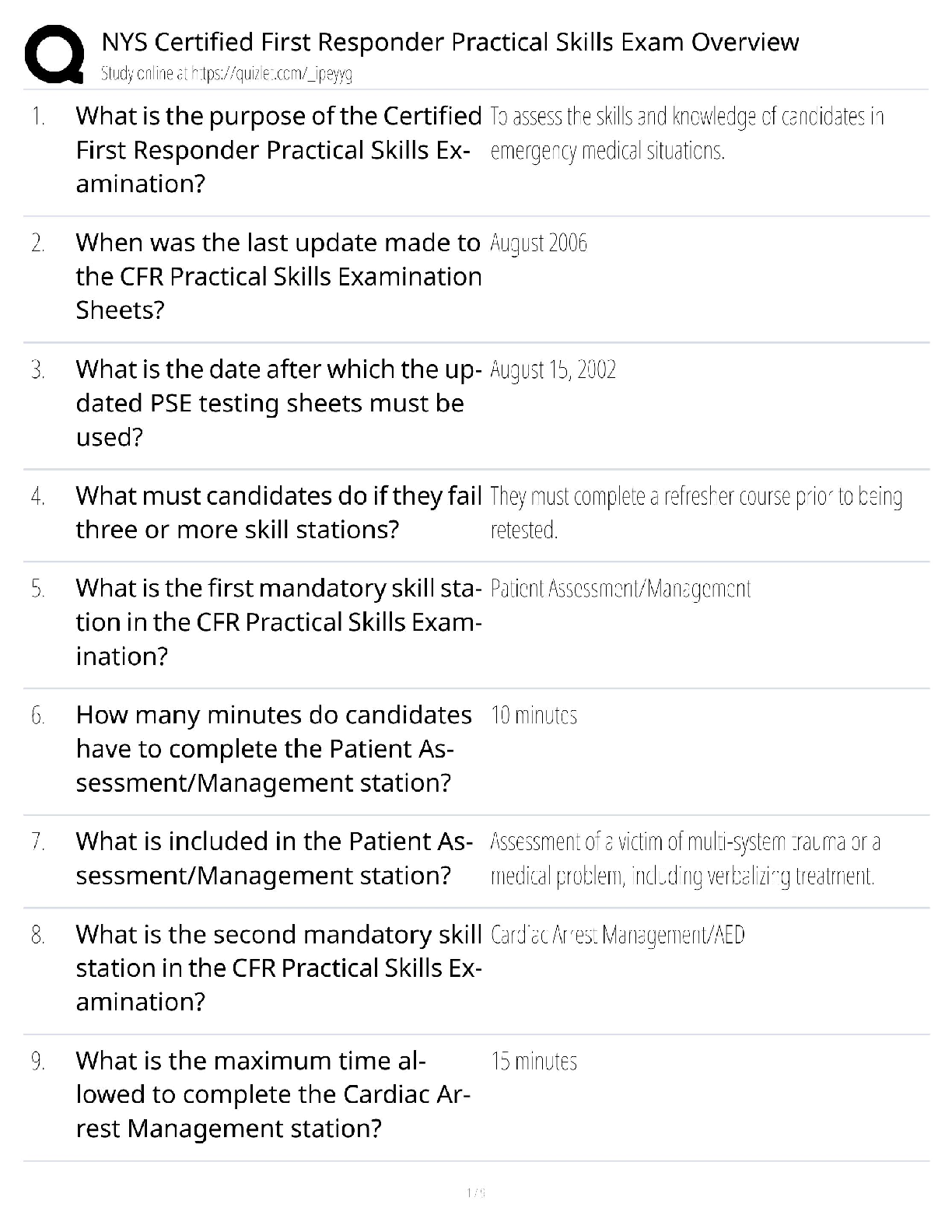This screenshot has height=1232, width=952.
Task: Select question about maximum Cardiac Arrest time
Action: point(272,1095)
